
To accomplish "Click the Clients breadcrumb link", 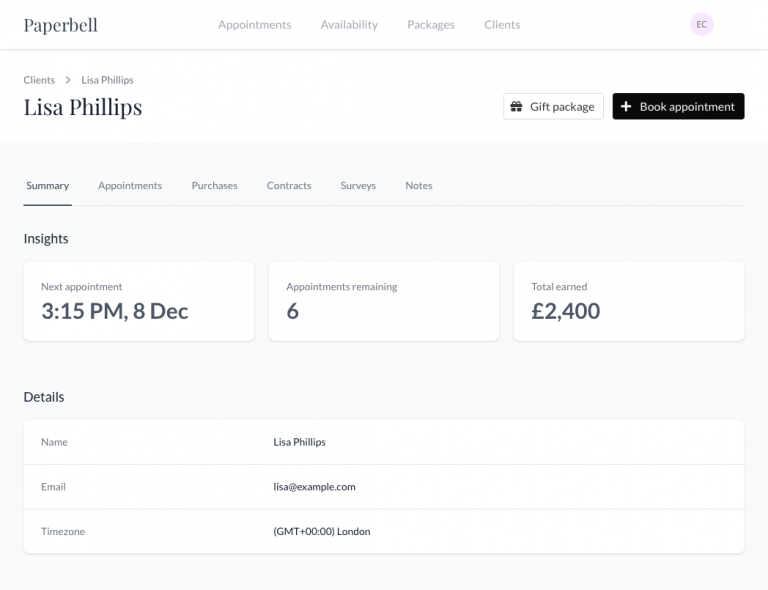I will pyautogui.click(x=39, y=80).
